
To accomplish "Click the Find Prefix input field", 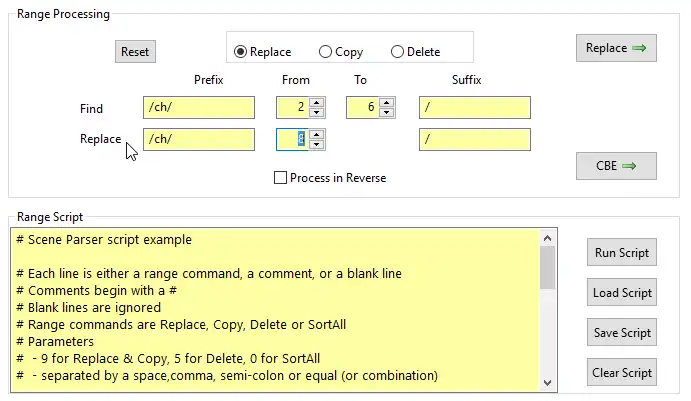I will (x=199, y=108).
